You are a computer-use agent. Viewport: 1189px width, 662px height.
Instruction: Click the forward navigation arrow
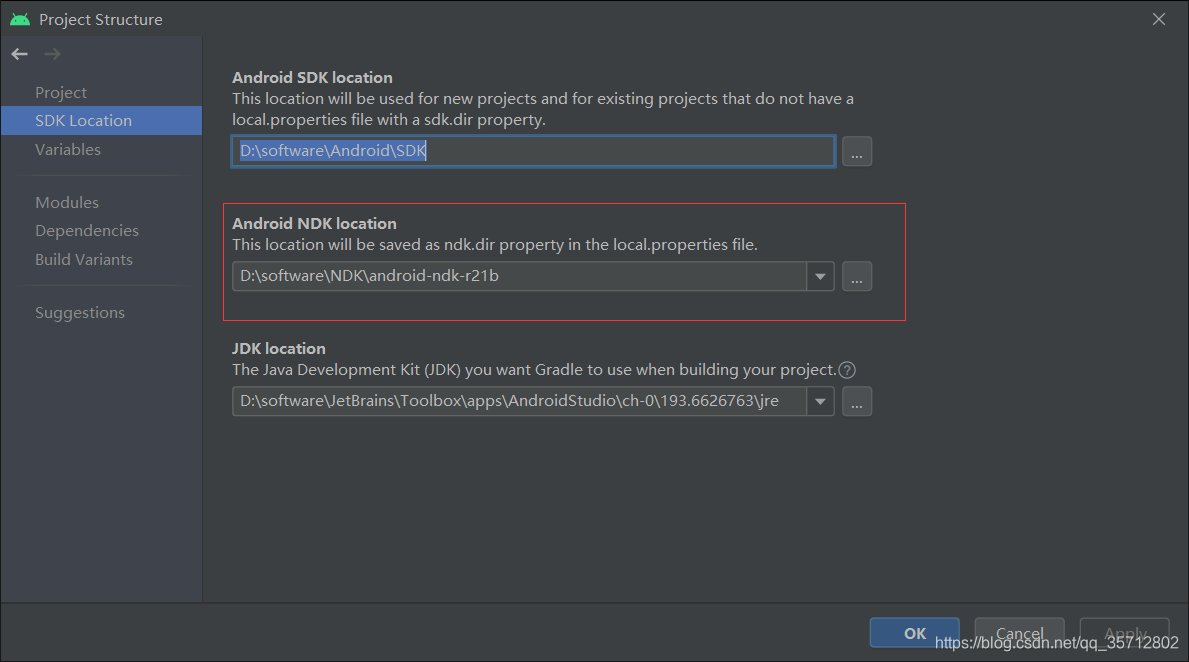52,54
